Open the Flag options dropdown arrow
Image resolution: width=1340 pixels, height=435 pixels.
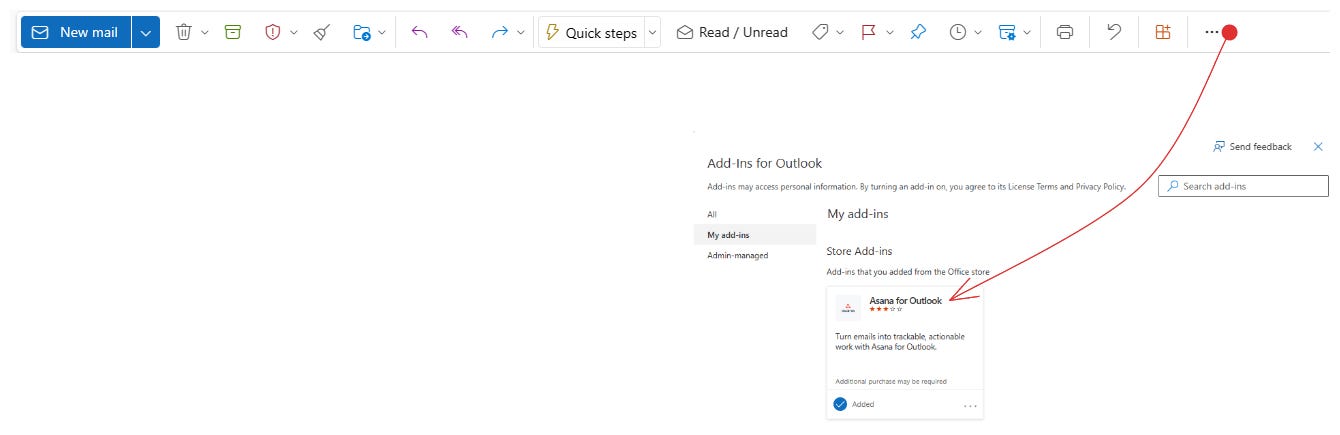890,33
